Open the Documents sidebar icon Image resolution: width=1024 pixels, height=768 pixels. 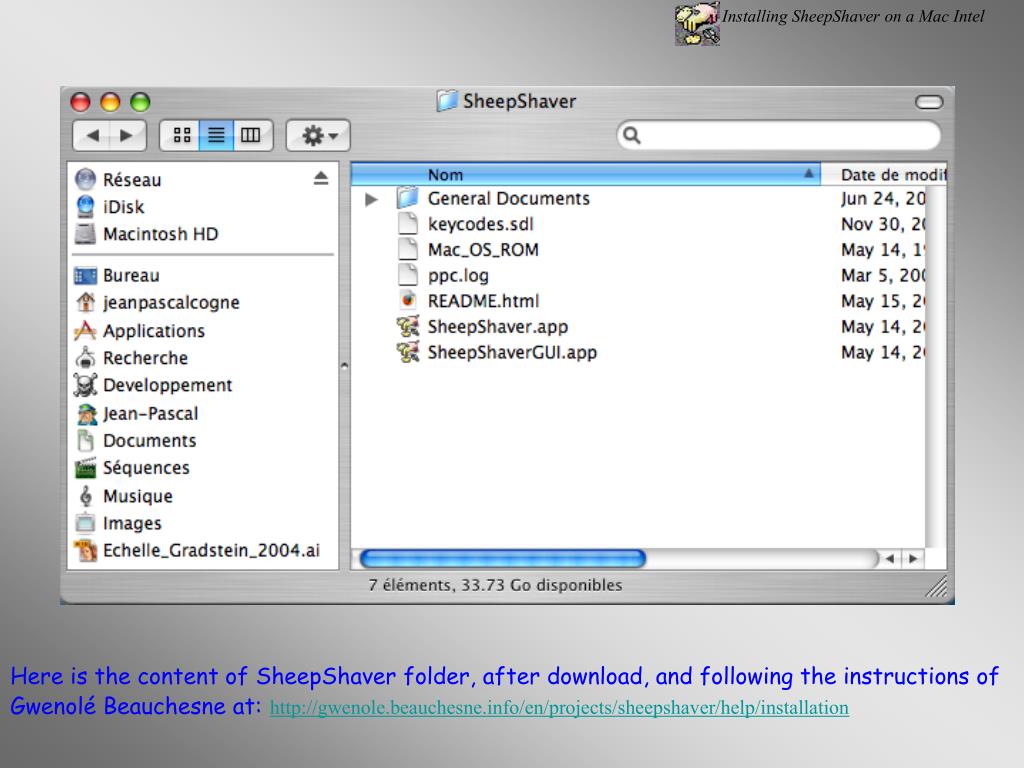85,441
